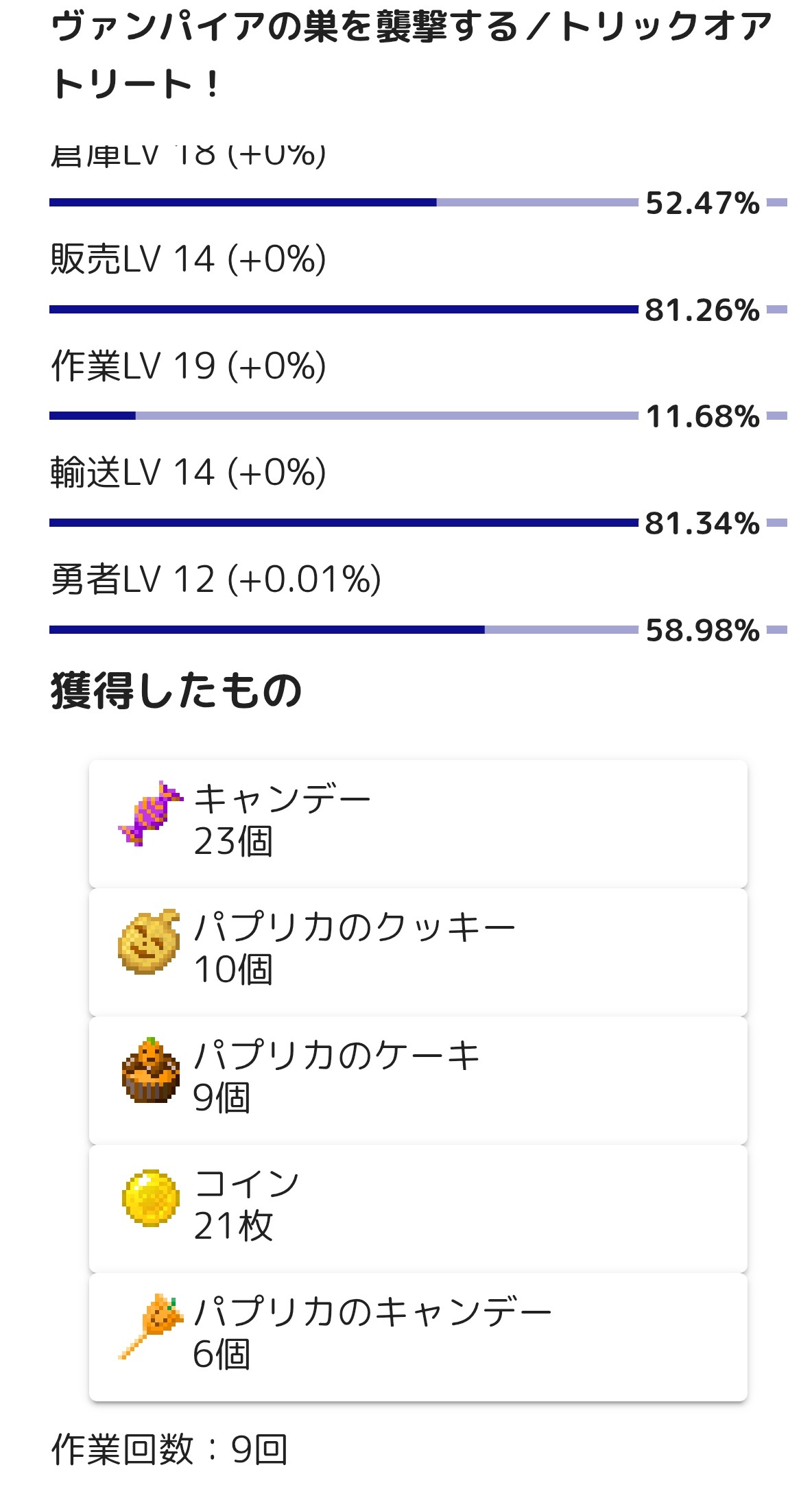Tap the paprika cookie icon

click(x=150, y=942)
